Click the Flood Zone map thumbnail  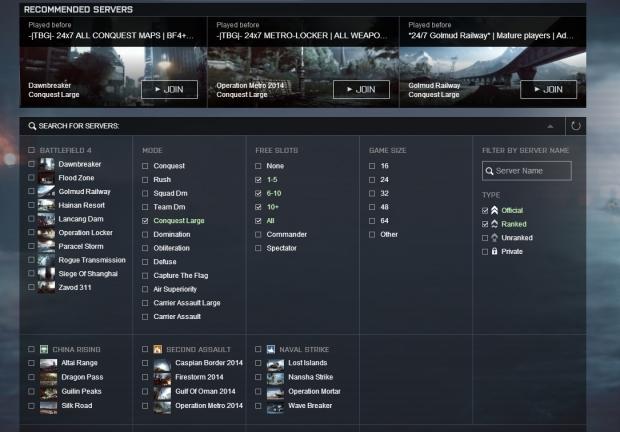46,178
